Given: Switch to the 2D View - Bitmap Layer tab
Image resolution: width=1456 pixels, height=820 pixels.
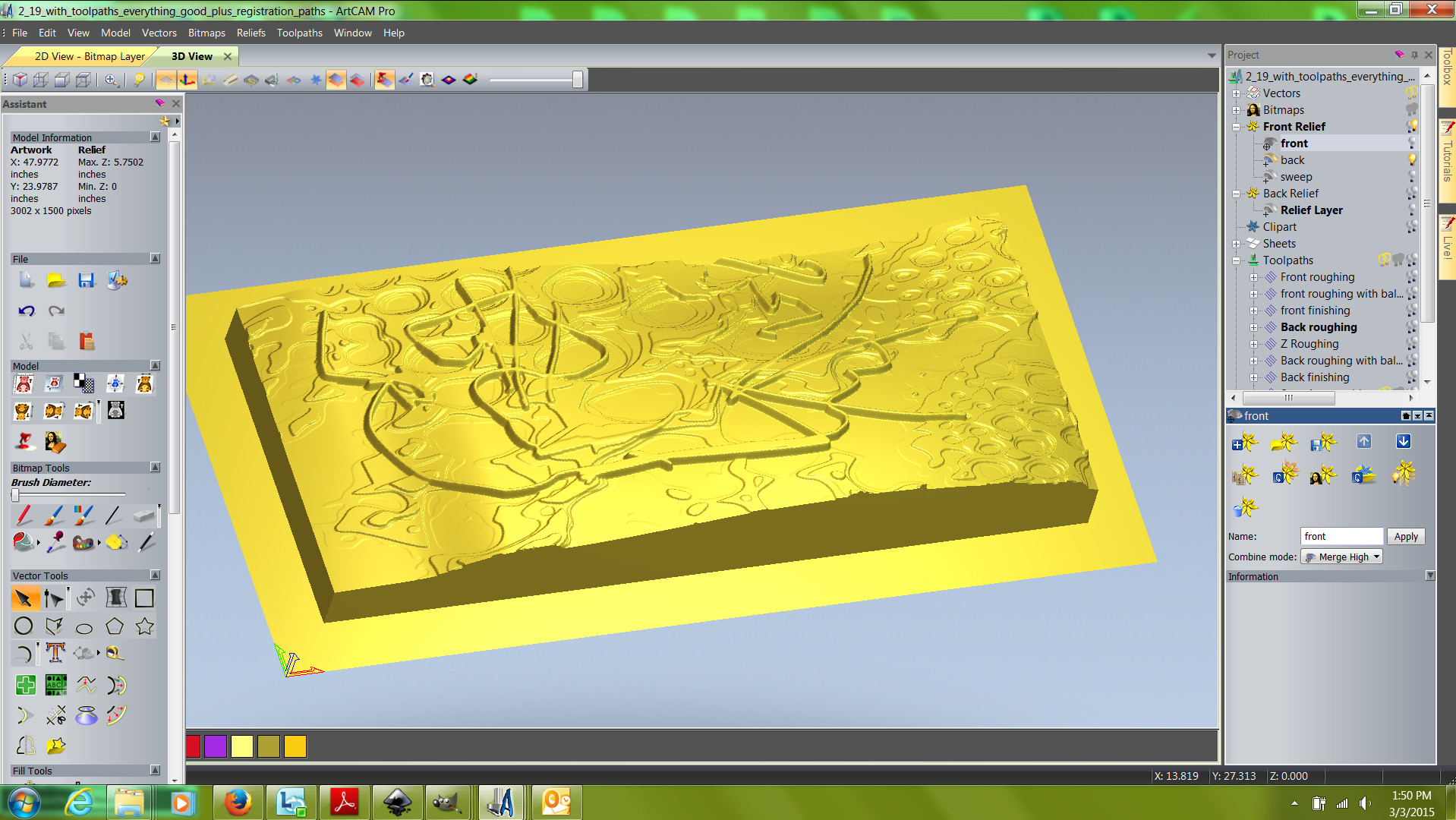Looking at the screenshot, I should point(90,56).
